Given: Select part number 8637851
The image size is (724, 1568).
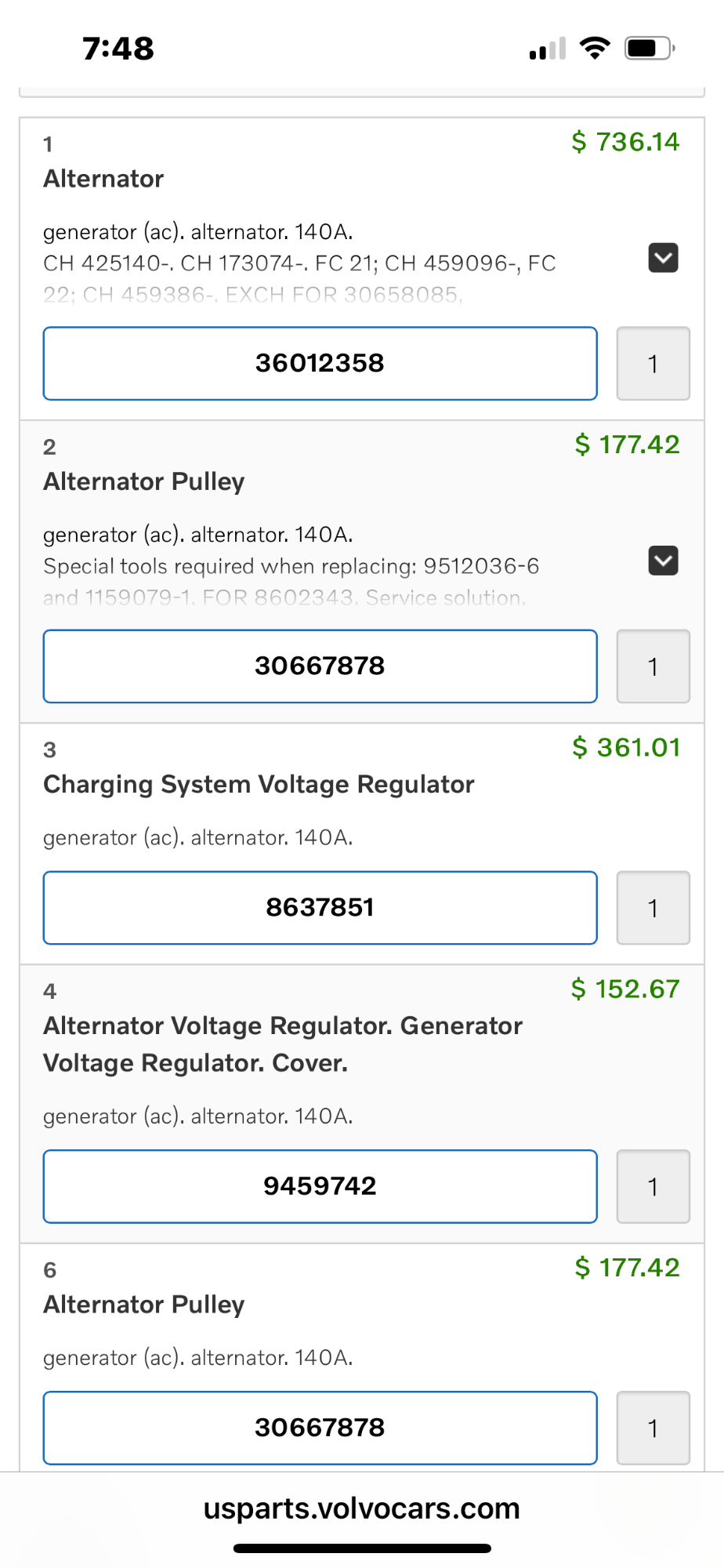Looking at the screenshot, I should point(320,908).
